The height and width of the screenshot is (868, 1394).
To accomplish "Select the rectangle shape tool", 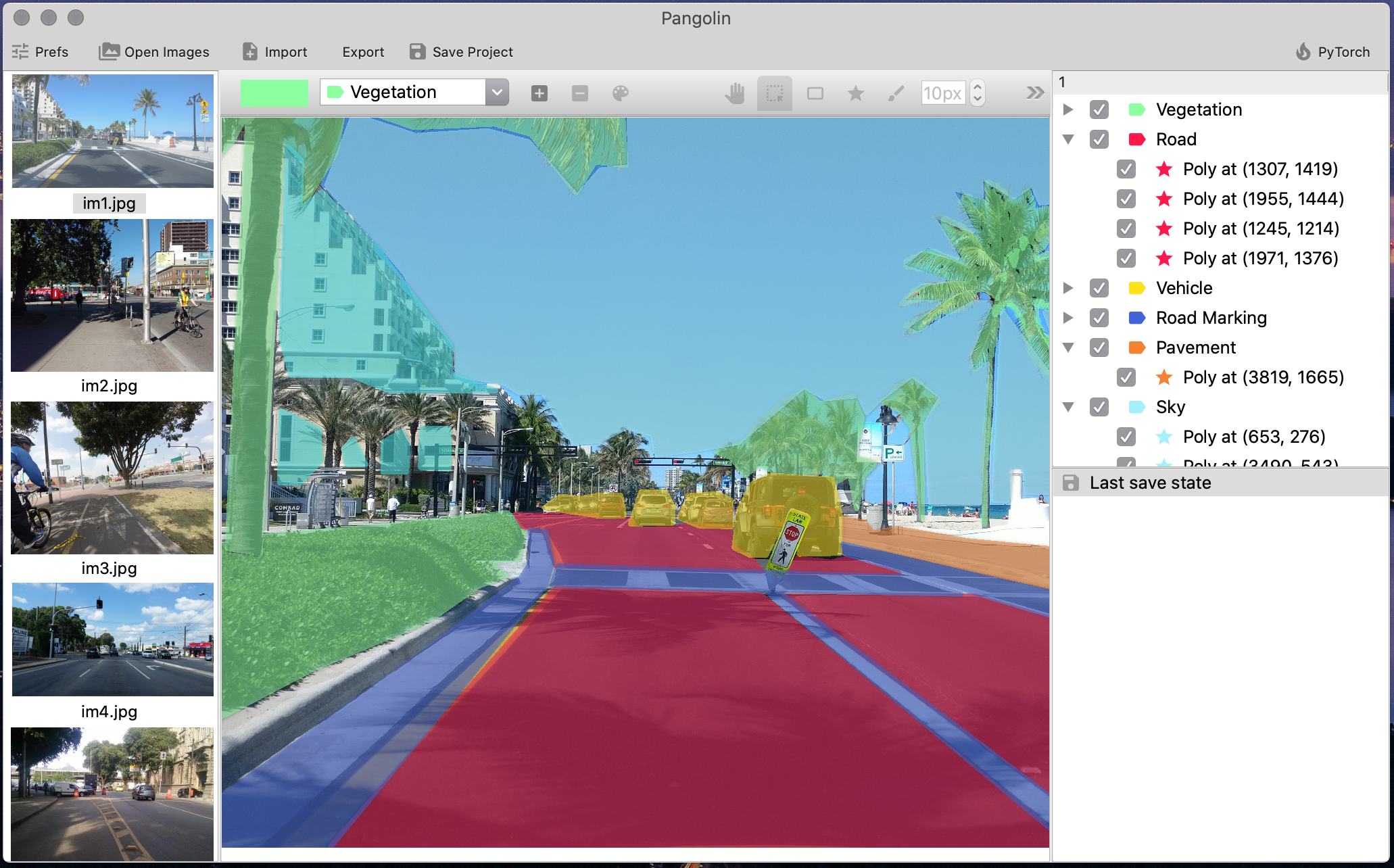I will coord(815,93).
